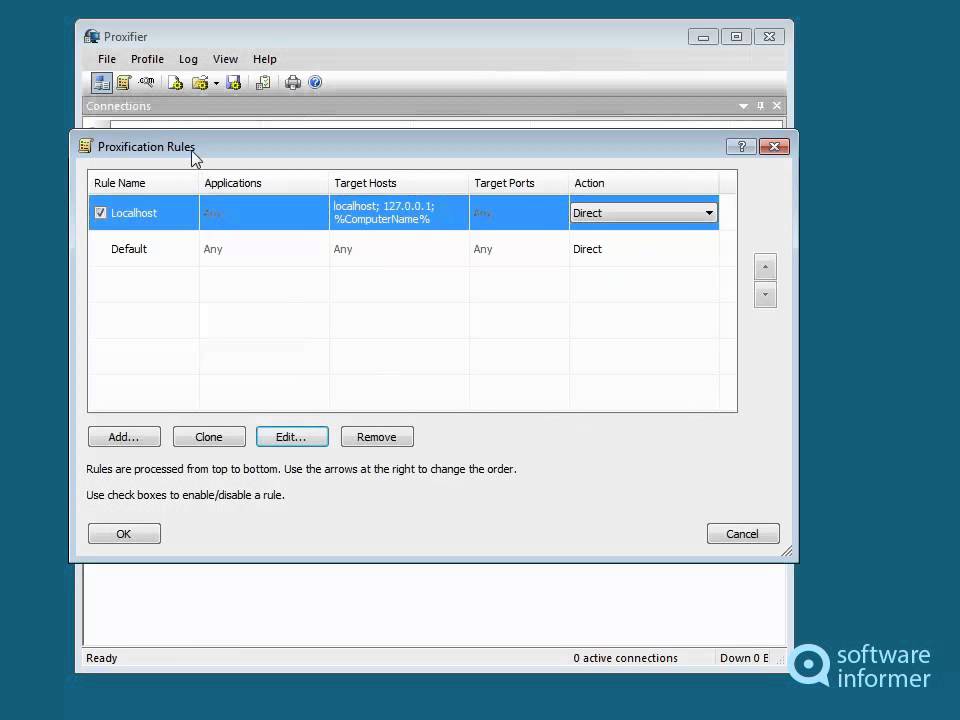This screenshot has height=720, width=960.
Task: Click the Print toolbar icon
Action: [293, 83]
